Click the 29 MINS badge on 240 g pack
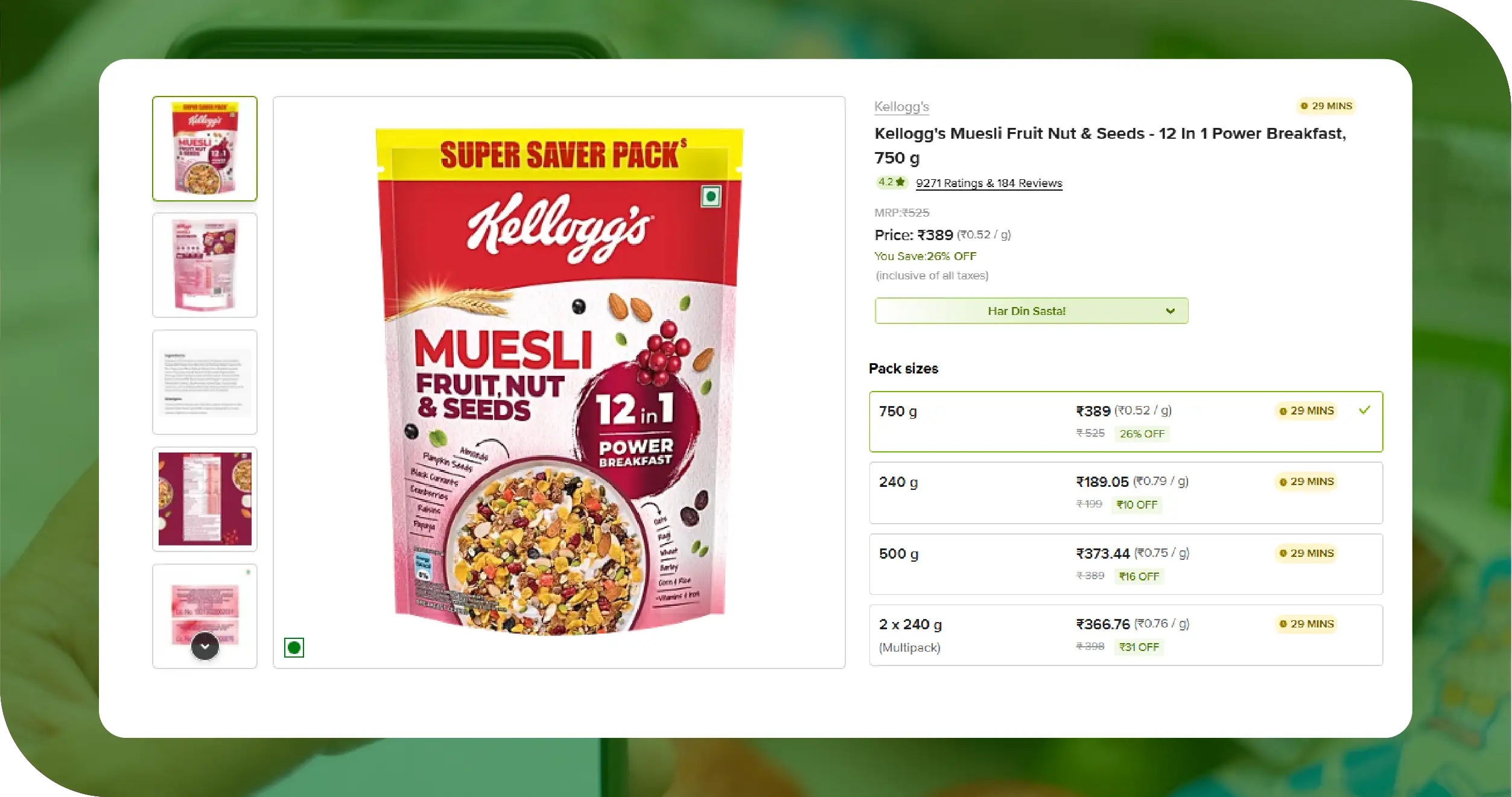Image resolution: width=1512 pixels, height=797 pixels. 1306,481
